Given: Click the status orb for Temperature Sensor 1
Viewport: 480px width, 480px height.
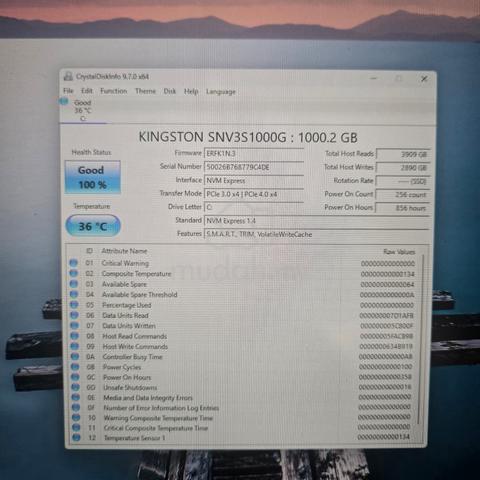Looking at the screenshot, I should point(76,437).
